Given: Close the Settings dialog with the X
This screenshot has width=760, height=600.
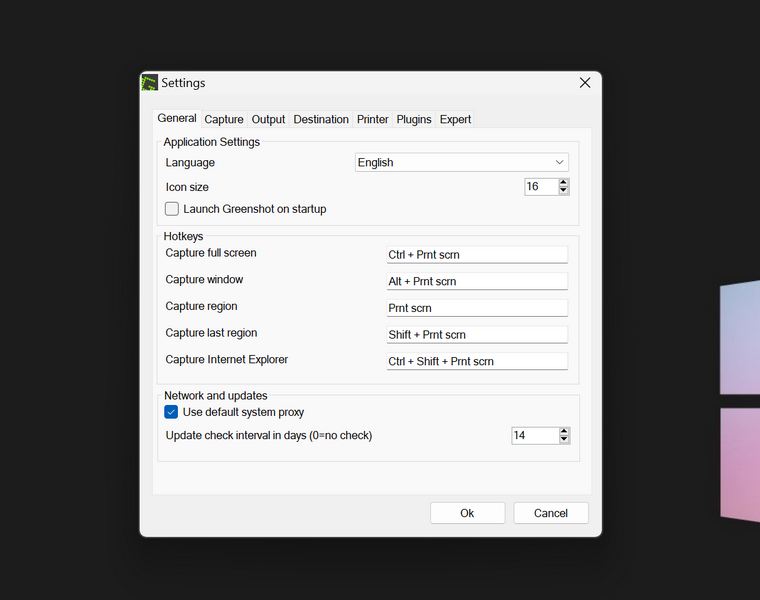Looking at the screenshot, I should pyautogui.click(x=585, y=83).
